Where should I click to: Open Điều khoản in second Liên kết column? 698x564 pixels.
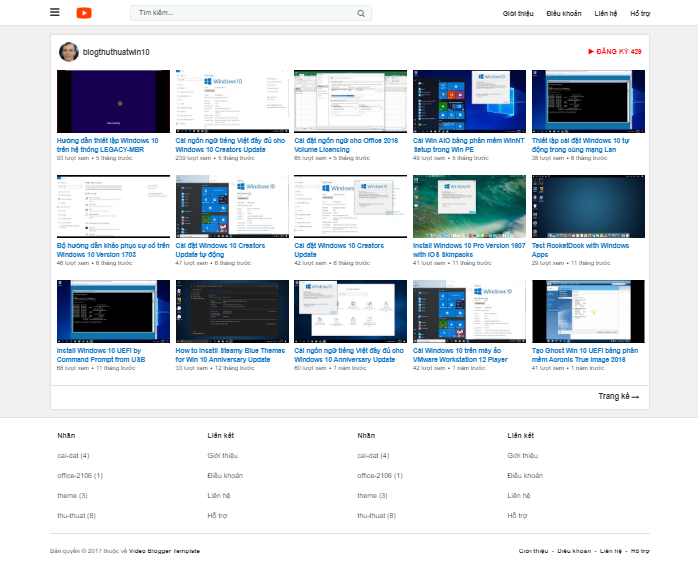525,475
